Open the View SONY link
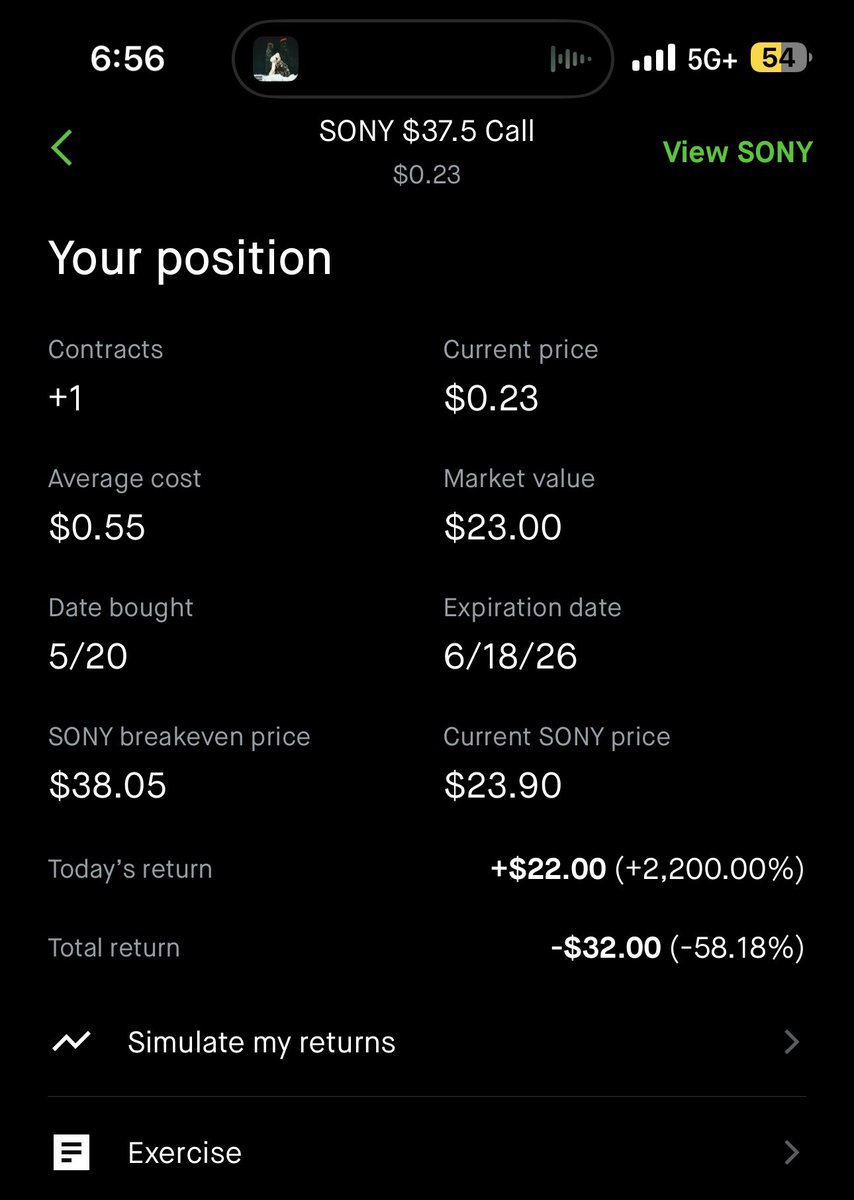This screenshot has width=854, height=1200. (x=738, y=152)
